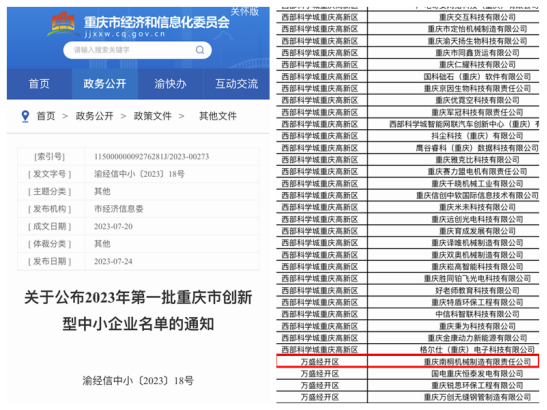Click the document number below the article title
The height and width of the screenshot is (410, 547).
coord(138,380)
